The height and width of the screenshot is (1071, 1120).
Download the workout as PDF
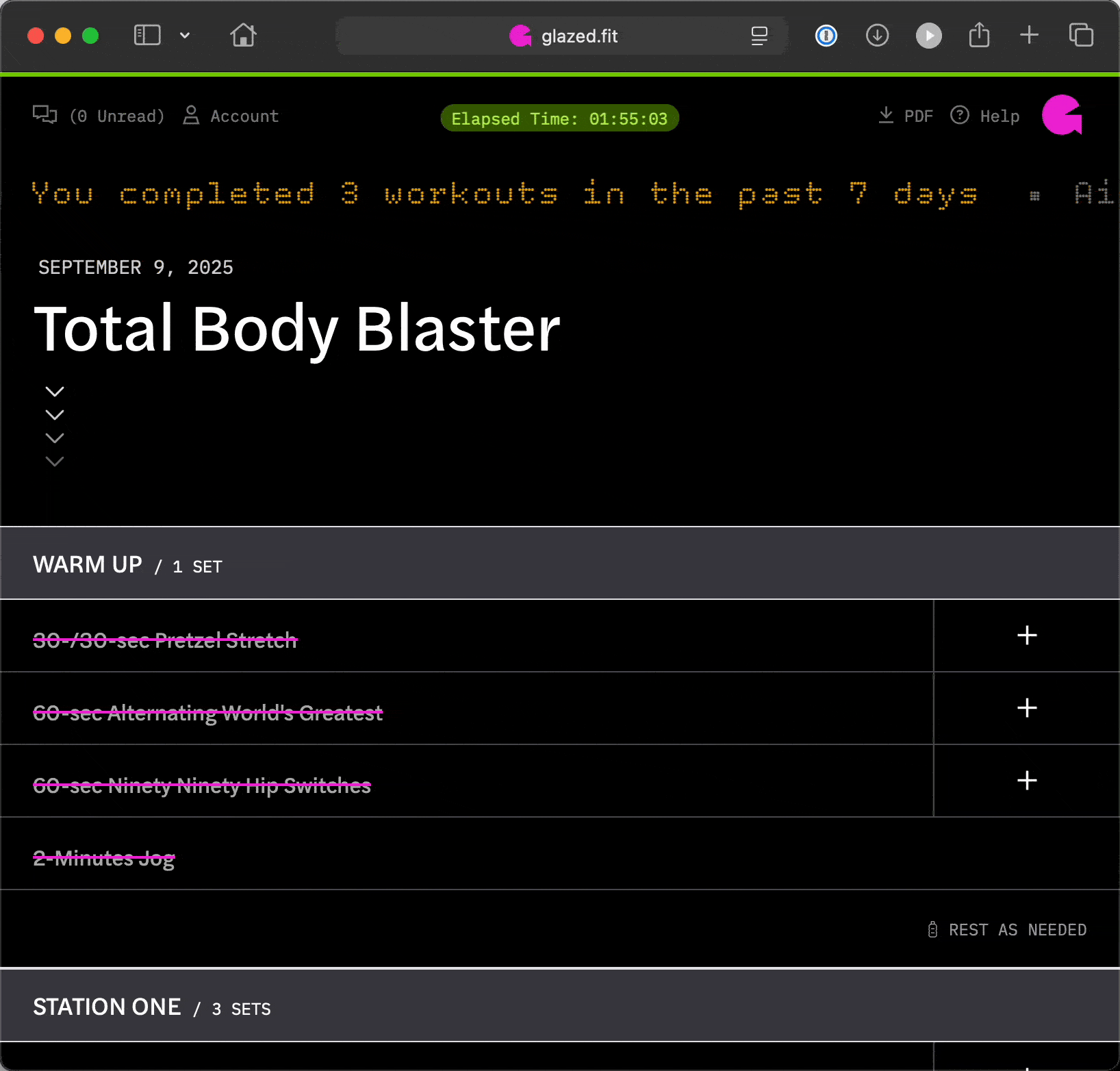click(919, 116)
